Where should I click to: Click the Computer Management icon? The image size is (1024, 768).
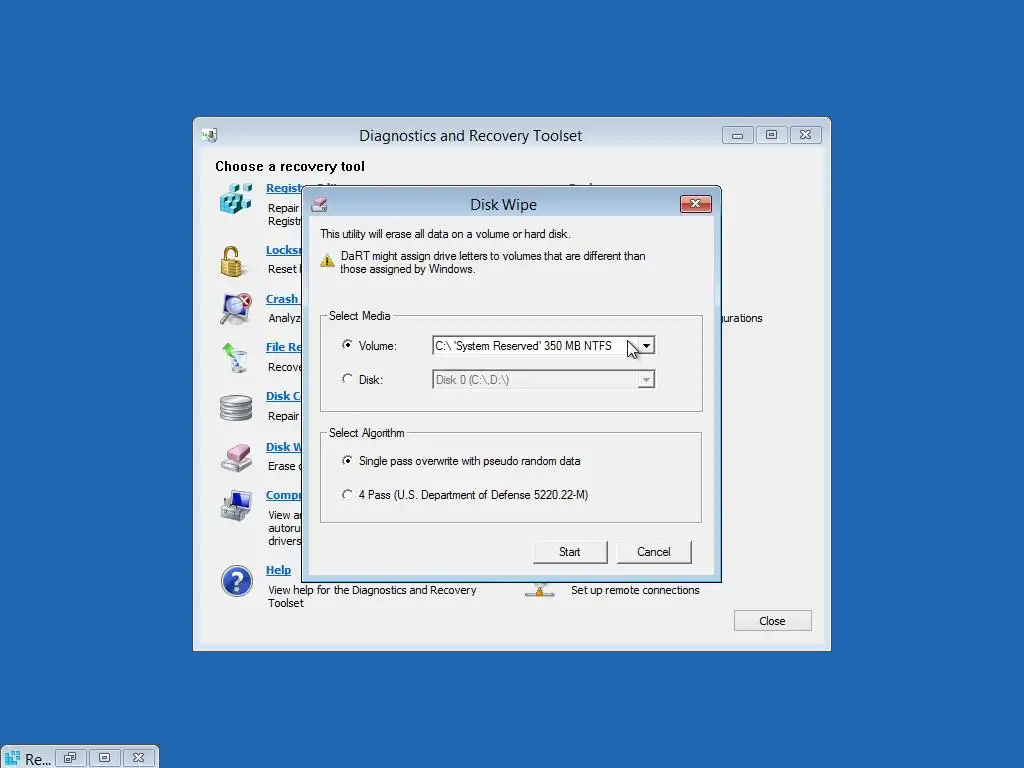236,506
